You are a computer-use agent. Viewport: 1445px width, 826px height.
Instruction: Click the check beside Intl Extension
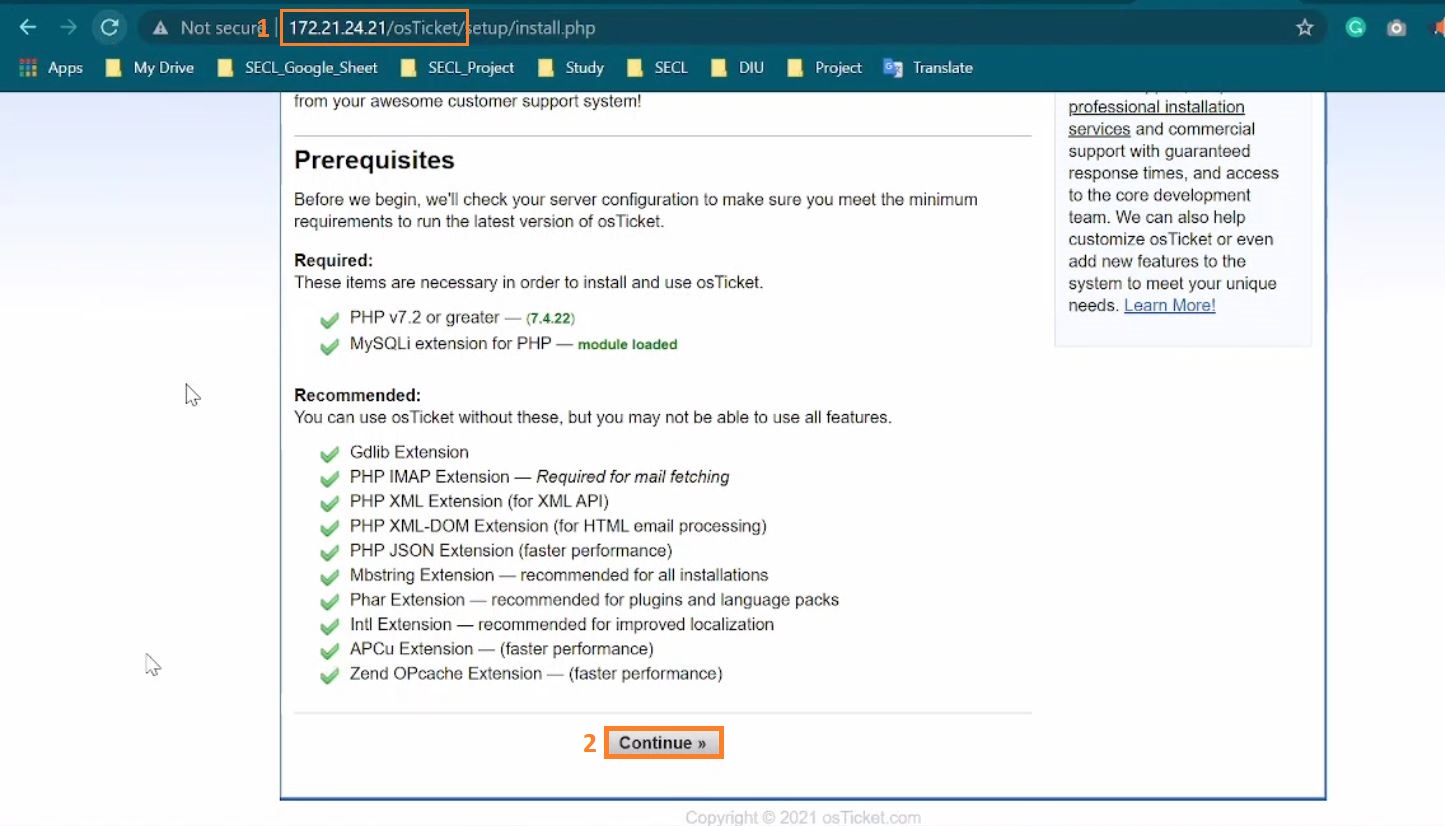tap(329, 626)
